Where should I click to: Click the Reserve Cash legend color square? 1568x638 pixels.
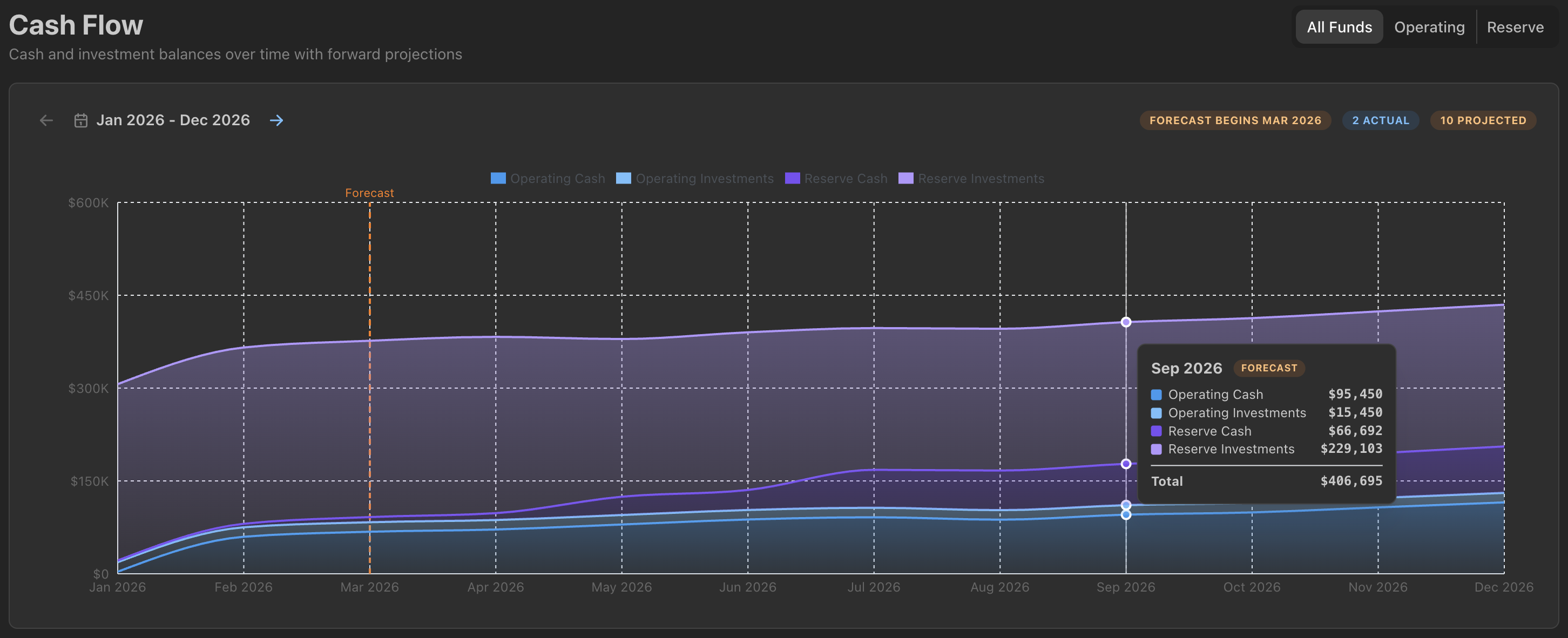pyautogui.click(x=792, y=178)
